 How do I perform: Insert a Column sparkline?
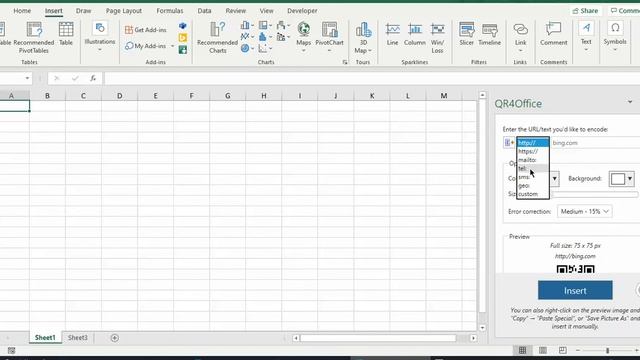415,34
